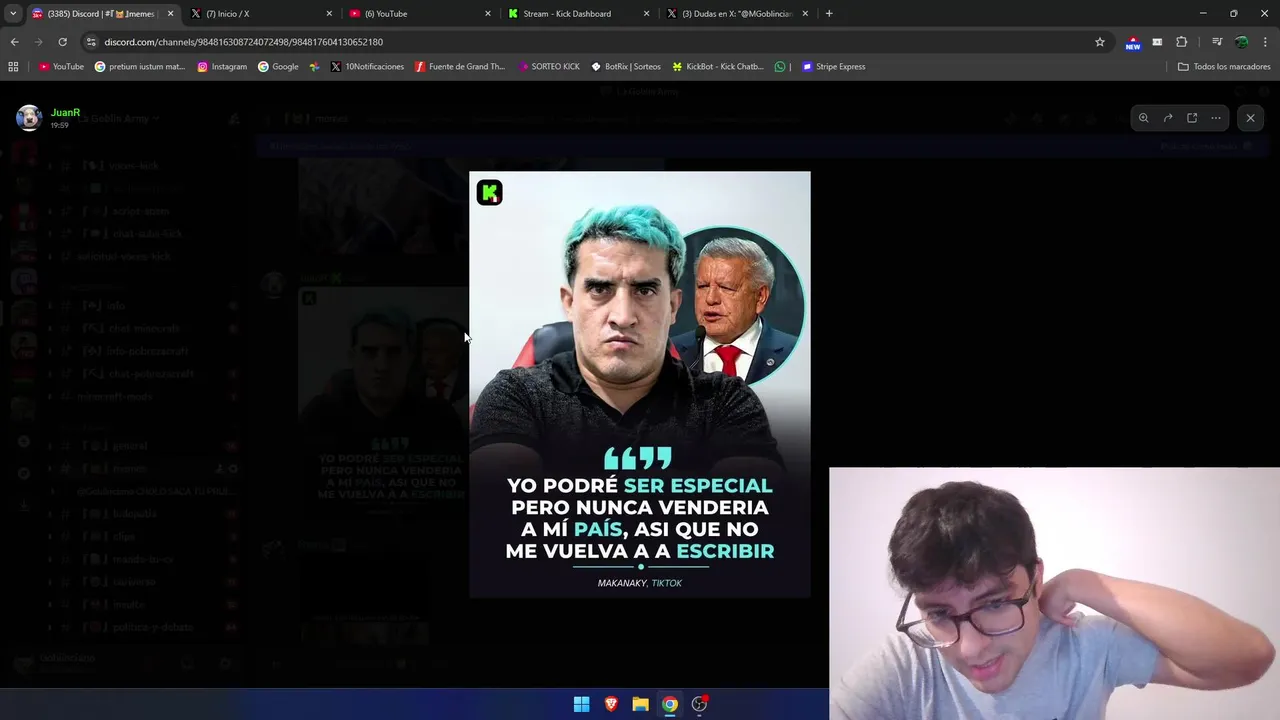This screenshot has width=1280, height=720.
Task: Open the KickBot - Kick Chatb... bookmark
Action: tap(718, 67)
